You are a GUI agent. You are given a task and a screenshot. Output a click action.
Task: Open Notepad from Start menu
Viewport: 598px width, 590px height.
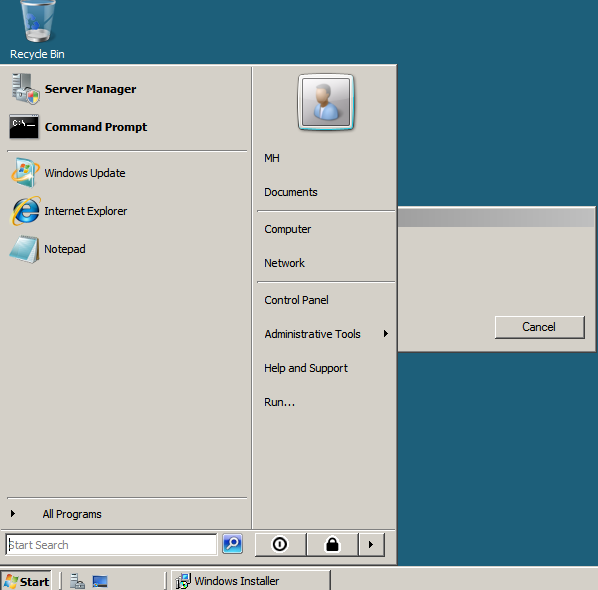(126, 249)
